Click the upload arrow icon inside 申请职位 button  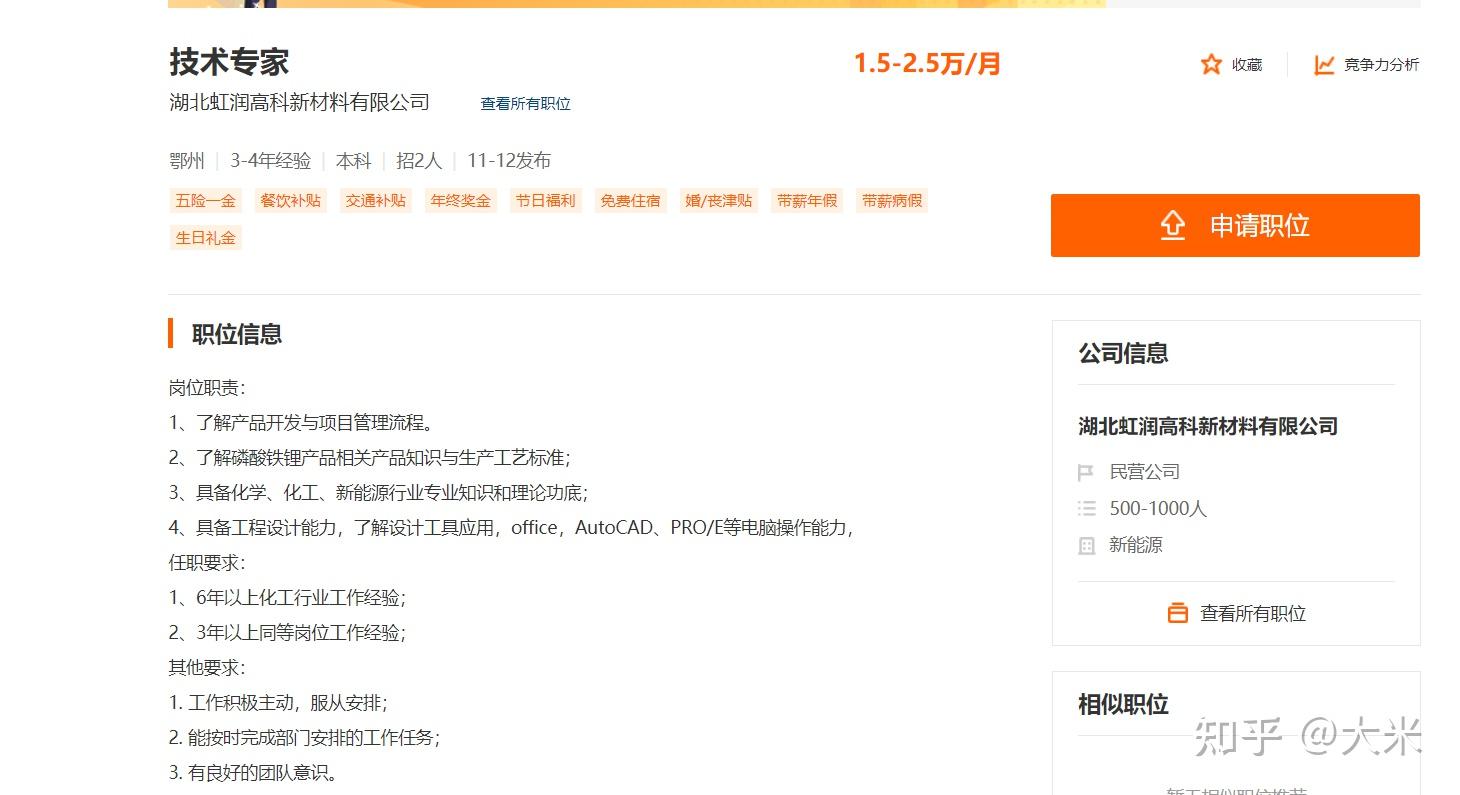click(1171, 225)
